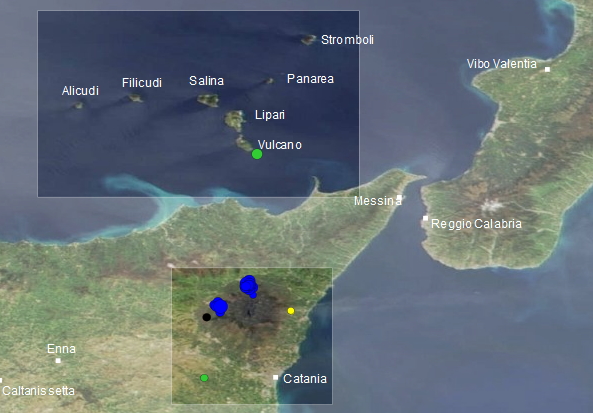Viewport: 593px width, 413px height.
Task: Click the Lipari island label
Action: click(x=270, y=115)
